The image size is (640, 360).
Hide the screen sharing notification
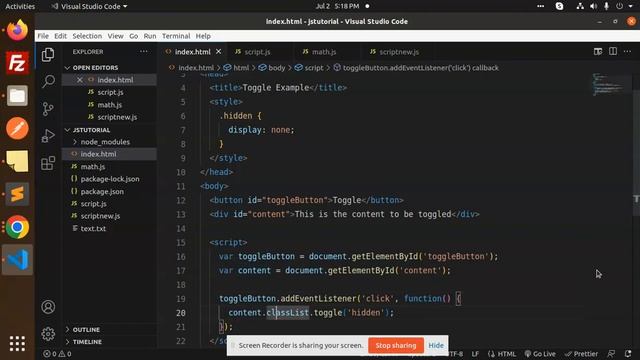436,345
